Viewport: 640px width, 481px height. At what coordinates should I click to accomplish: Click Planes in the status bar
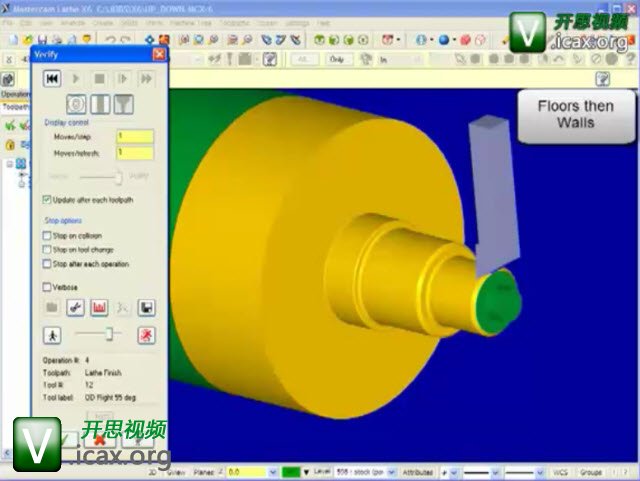click(203, 472)
